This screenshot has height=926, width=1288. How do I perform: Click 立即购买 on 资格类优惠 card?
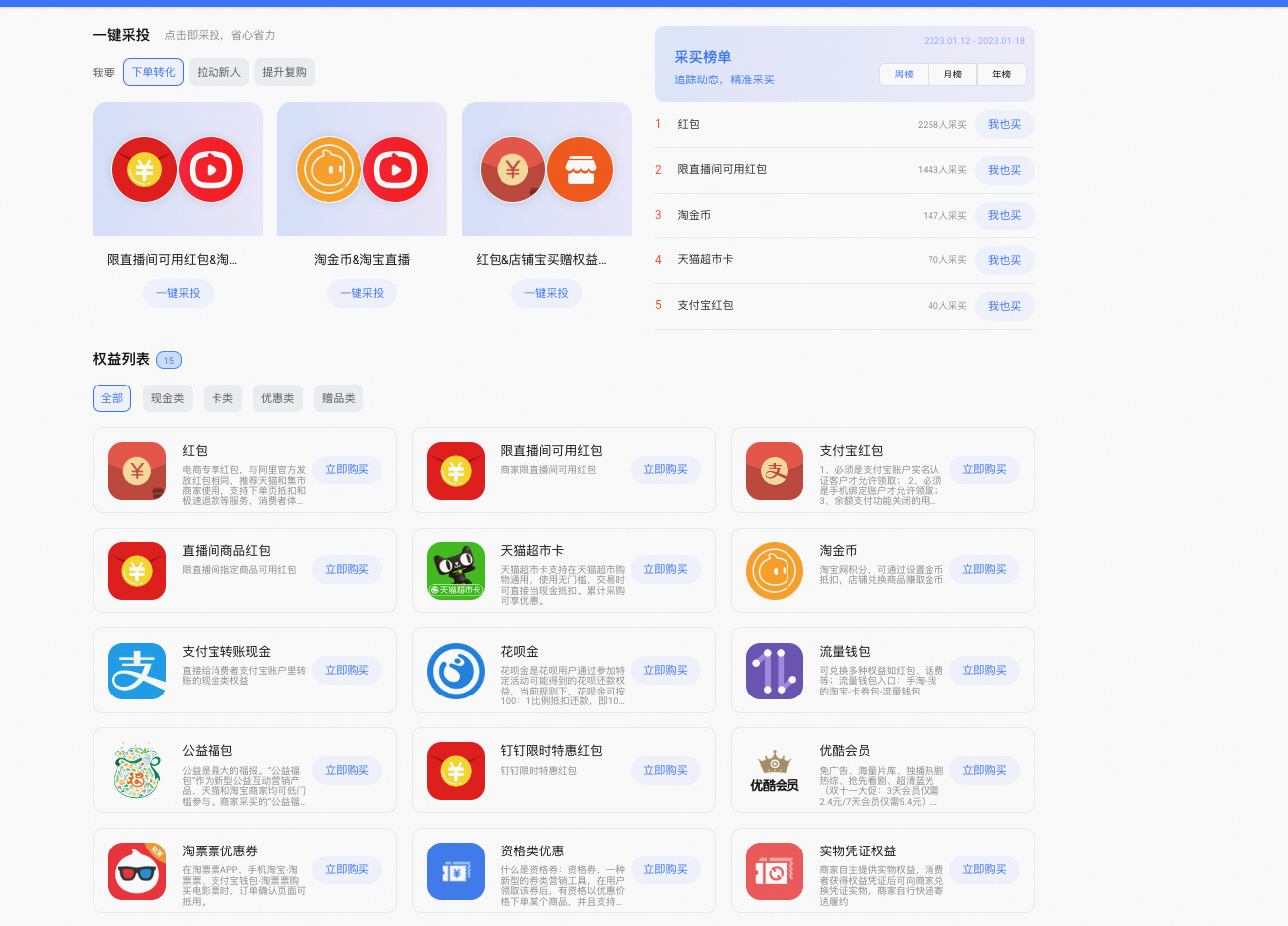pos(665,869)
